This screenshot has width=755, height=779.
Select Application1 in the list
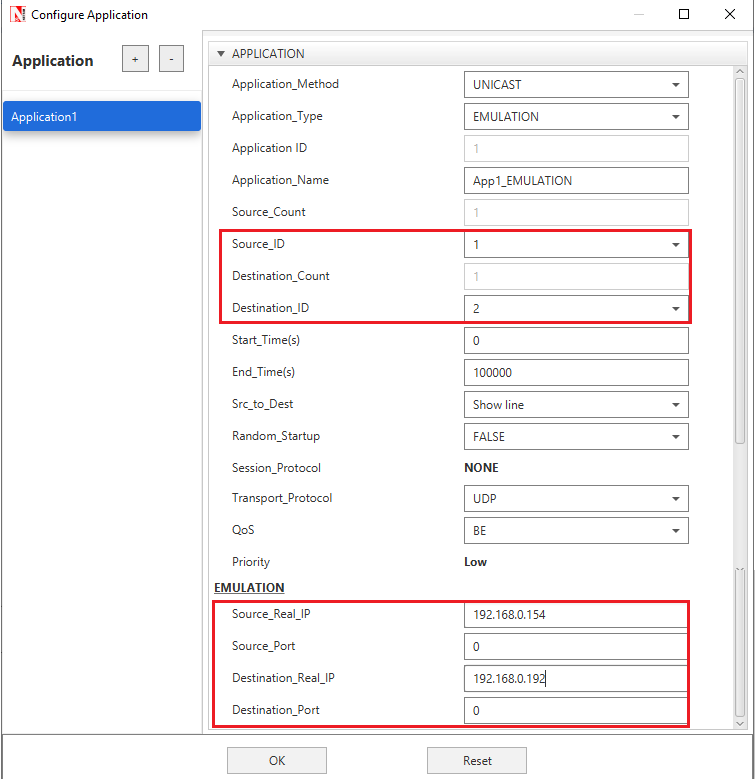tap(101, 117)
